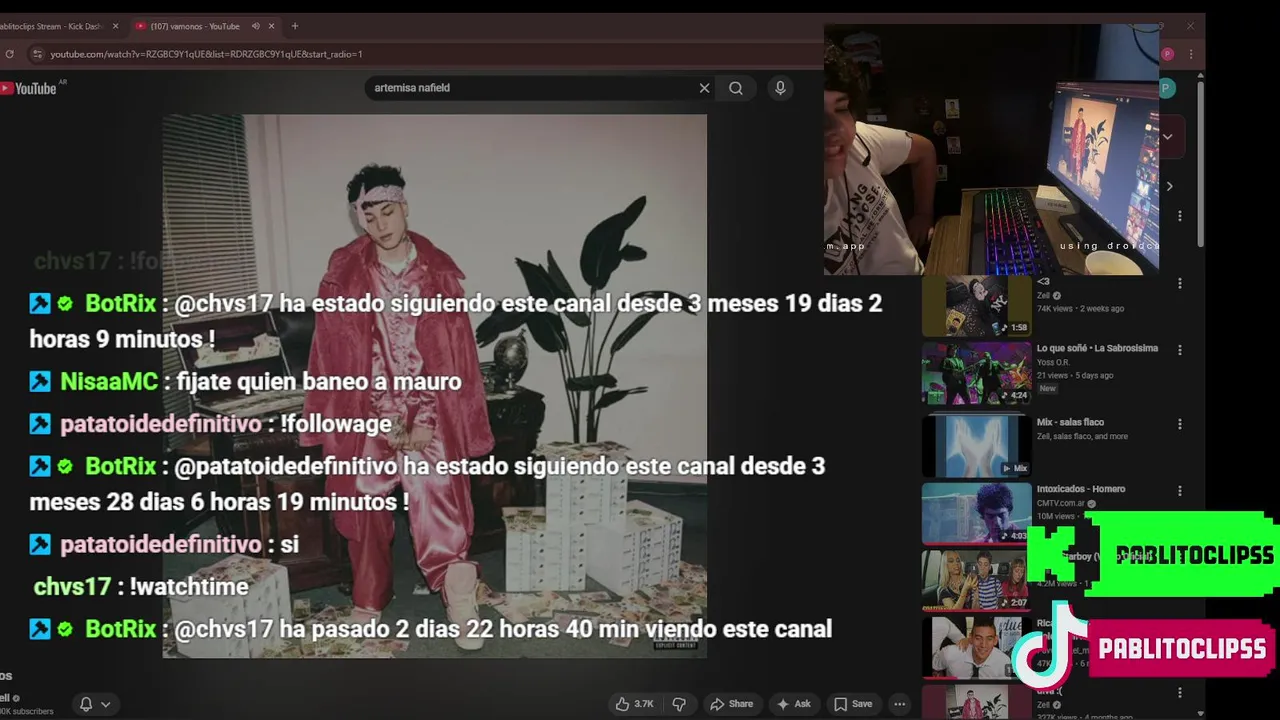Open the video thumbnail with 2:07 duration
Screen dimensions: 1280x720
(x=976, y=580)
